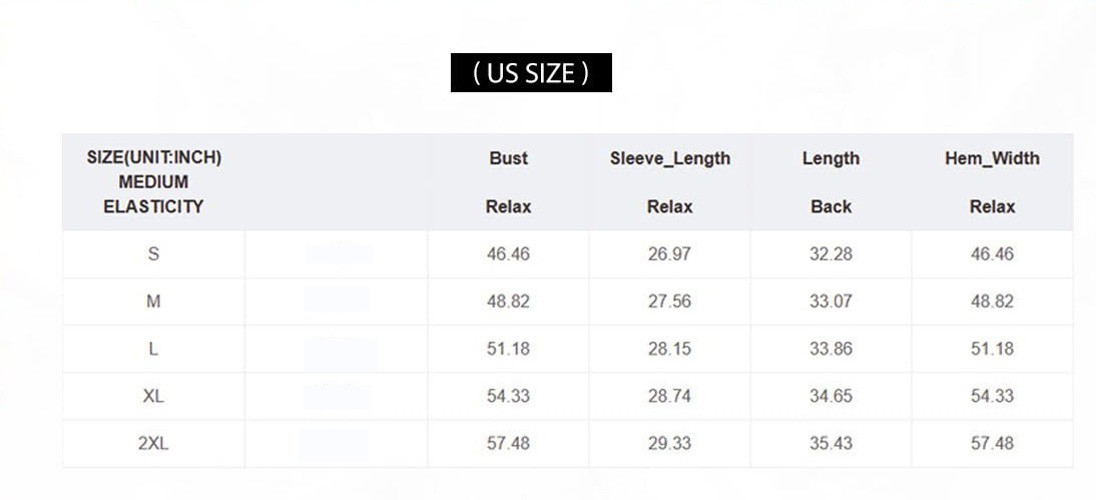Viewport: 1096px width, 500px height.
Task: Click the 57.48 Bust value for 2XL
Action: (508, 443)
